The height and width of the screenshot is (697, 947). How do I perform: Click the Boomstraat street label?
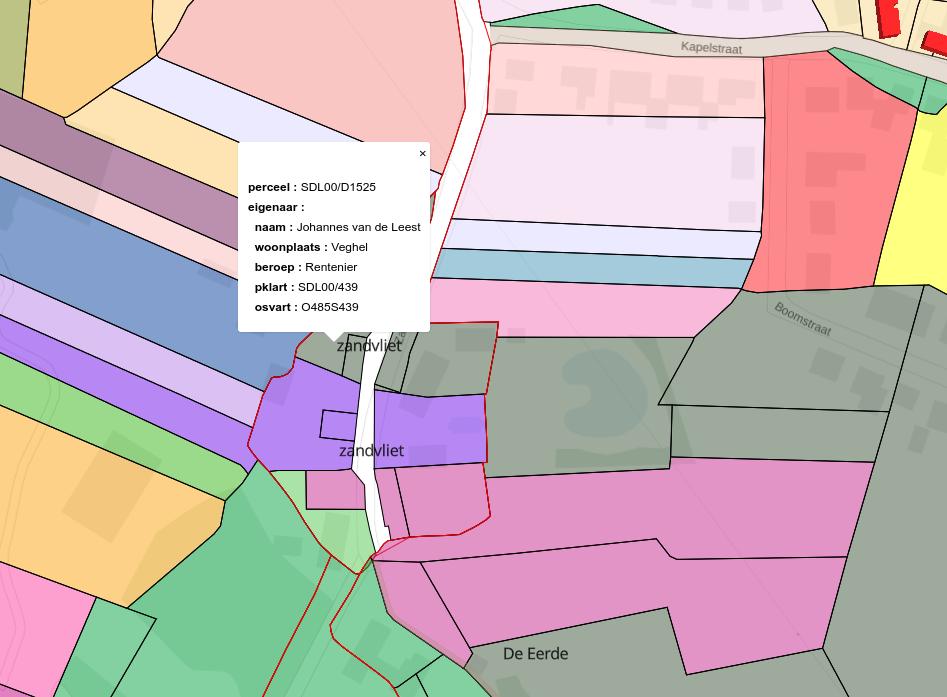(x=802, y=319)
